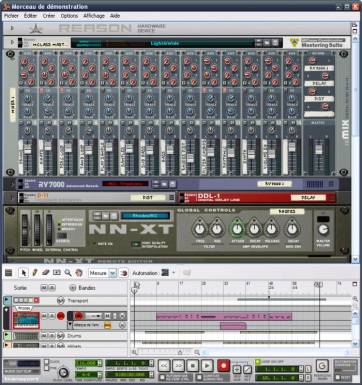Viewport: 362px width, 385px height.
Task: Select the magnifying glass zoom tool
Action: pos(68,273)
